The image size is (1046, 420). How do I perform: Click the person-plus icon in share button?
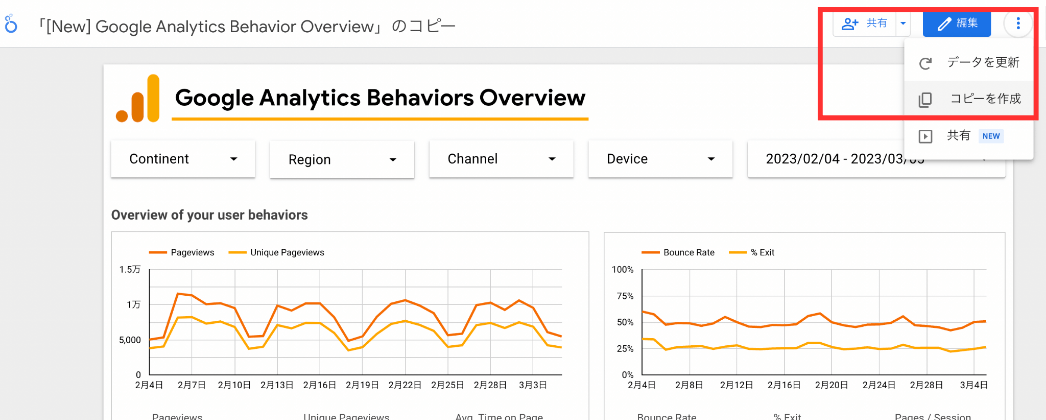tap(850, 24)
